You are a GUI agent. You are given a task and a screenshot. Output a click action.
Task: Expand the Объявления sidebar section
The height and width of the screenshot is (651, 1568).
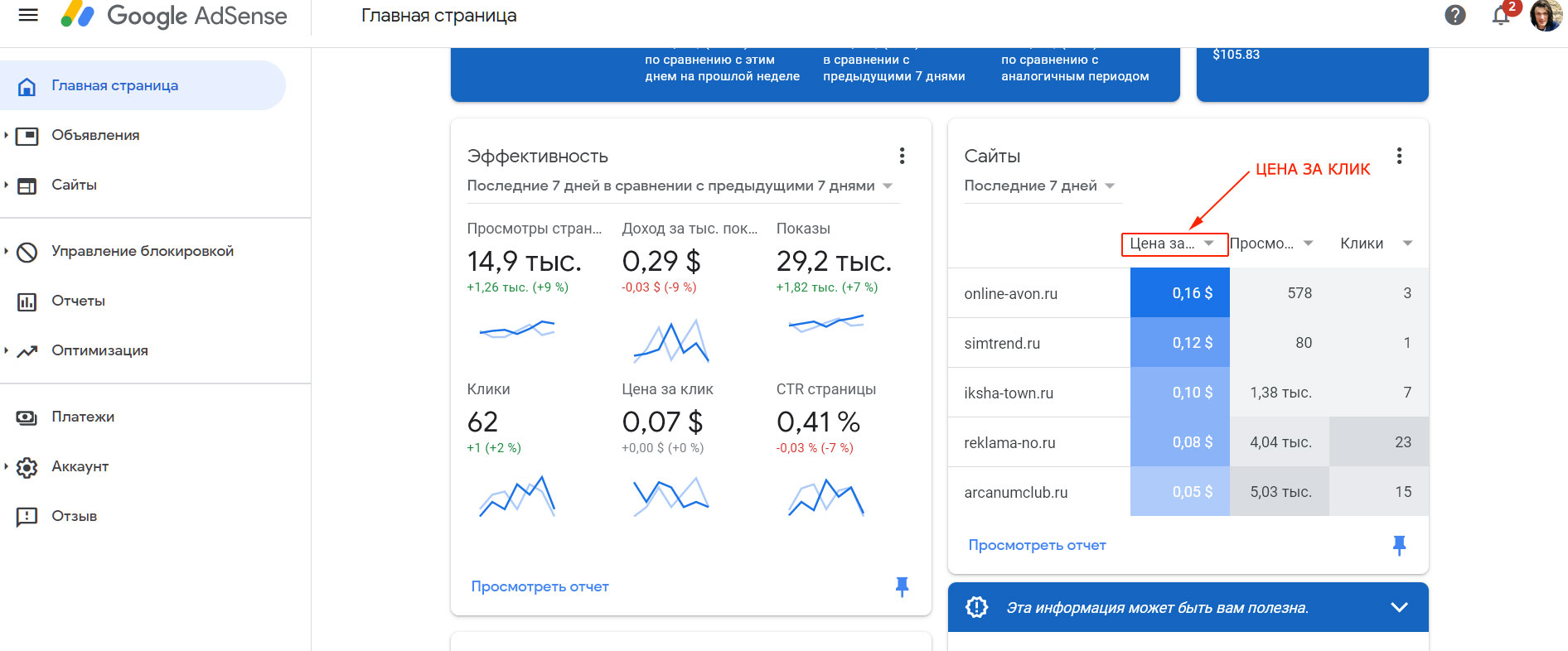tap(7, 135)
